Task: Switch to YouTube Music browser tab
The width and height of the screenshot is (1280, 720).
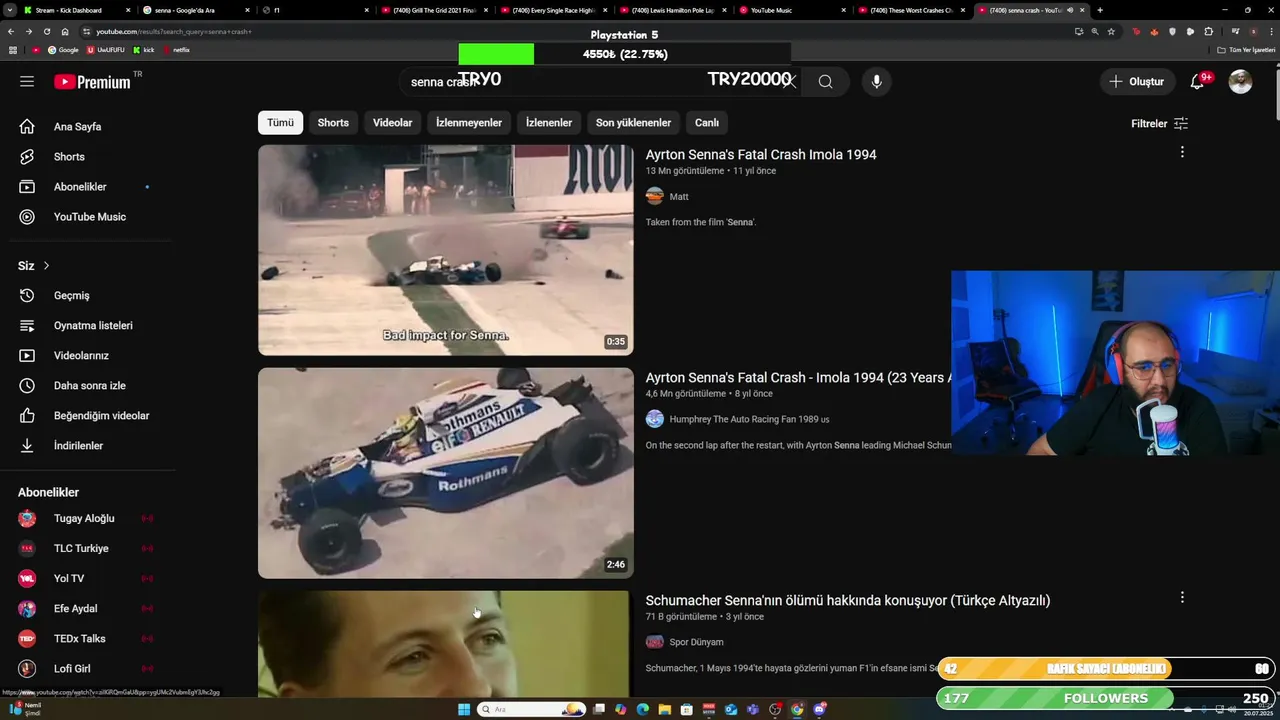Action: pyautogui.click(x=795, y=10)
